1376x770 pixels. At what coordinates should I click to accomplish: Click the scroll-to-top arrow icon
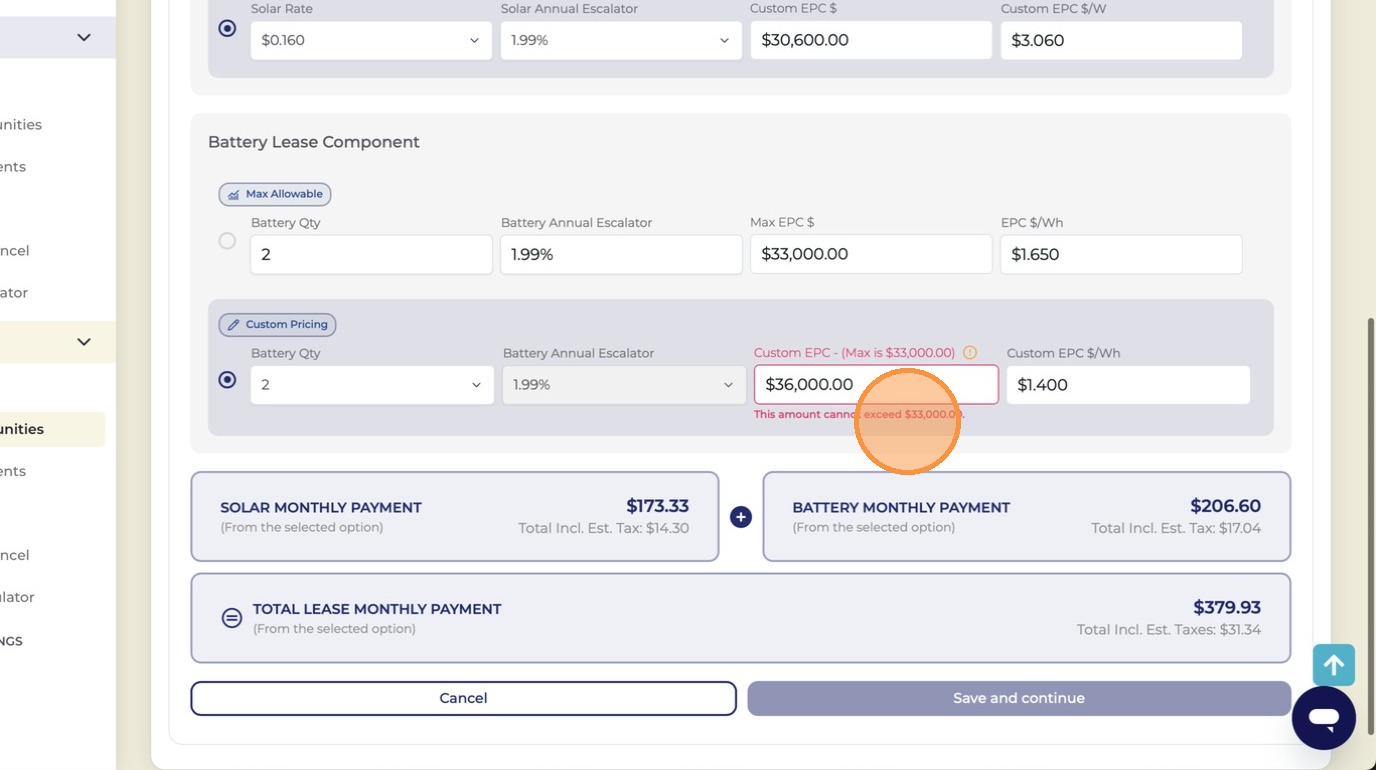[x=1334, y=665]
